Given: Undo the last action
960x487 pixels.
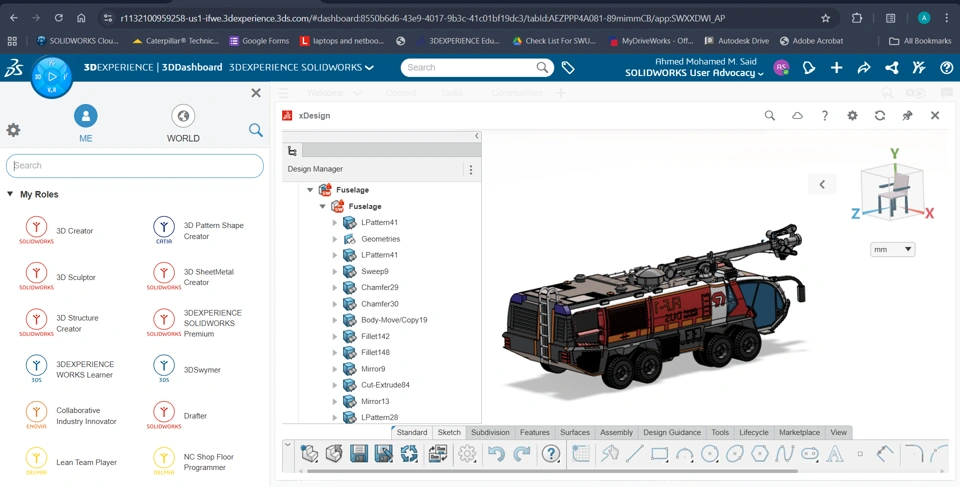Looking at the screenshot, I should coord(496,453).
